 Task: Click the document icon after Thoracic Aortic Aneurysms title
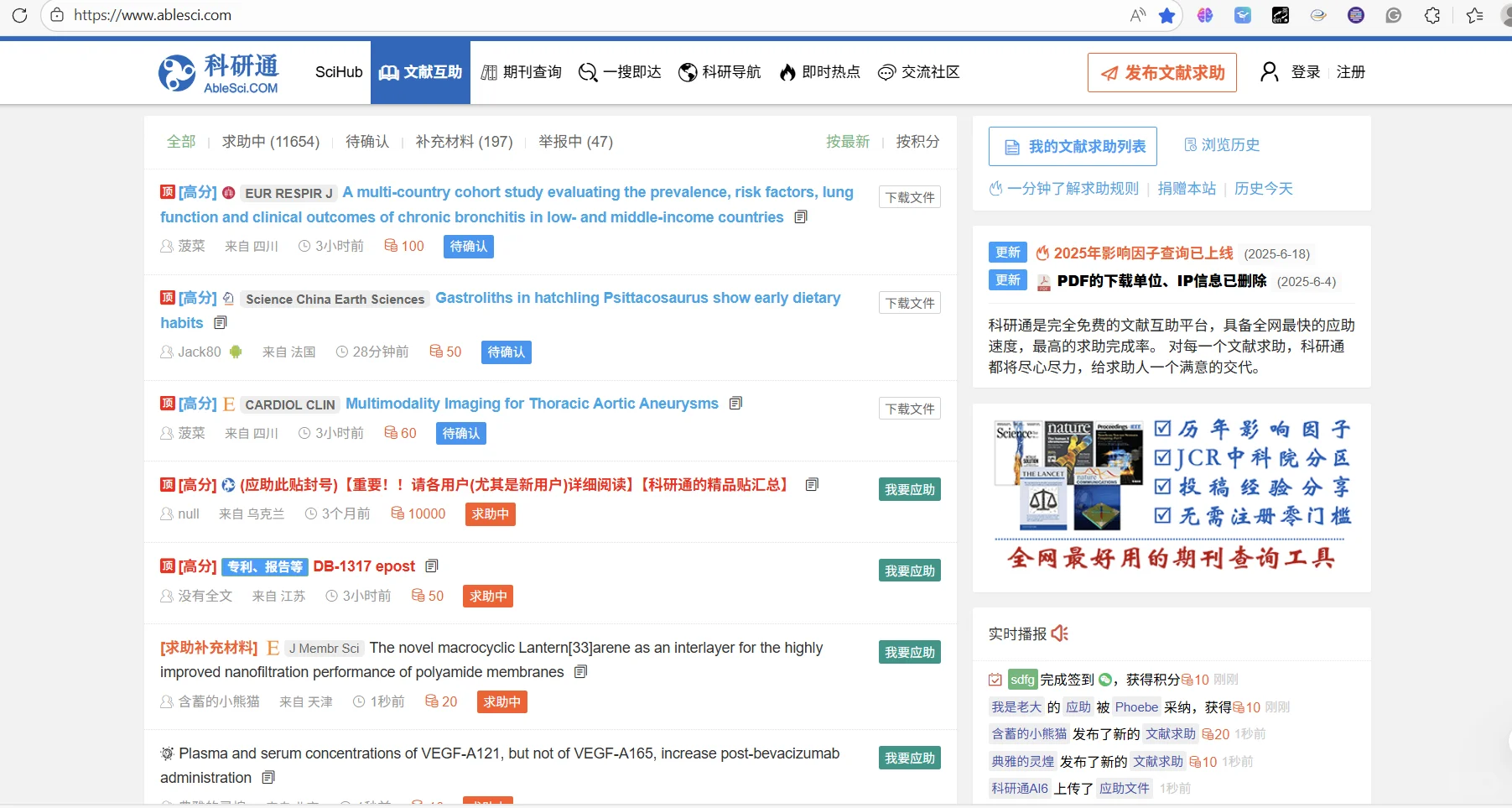tap(735, 404)
